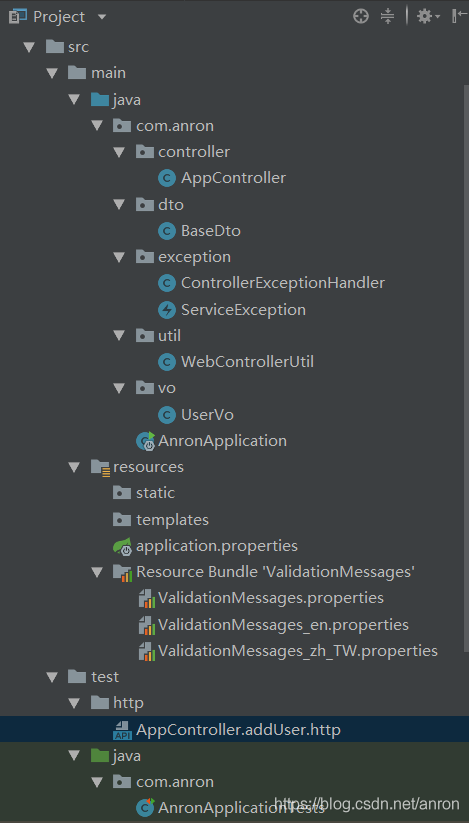Select UserVo in the tree
469x823 pixels.
[207, 415]
